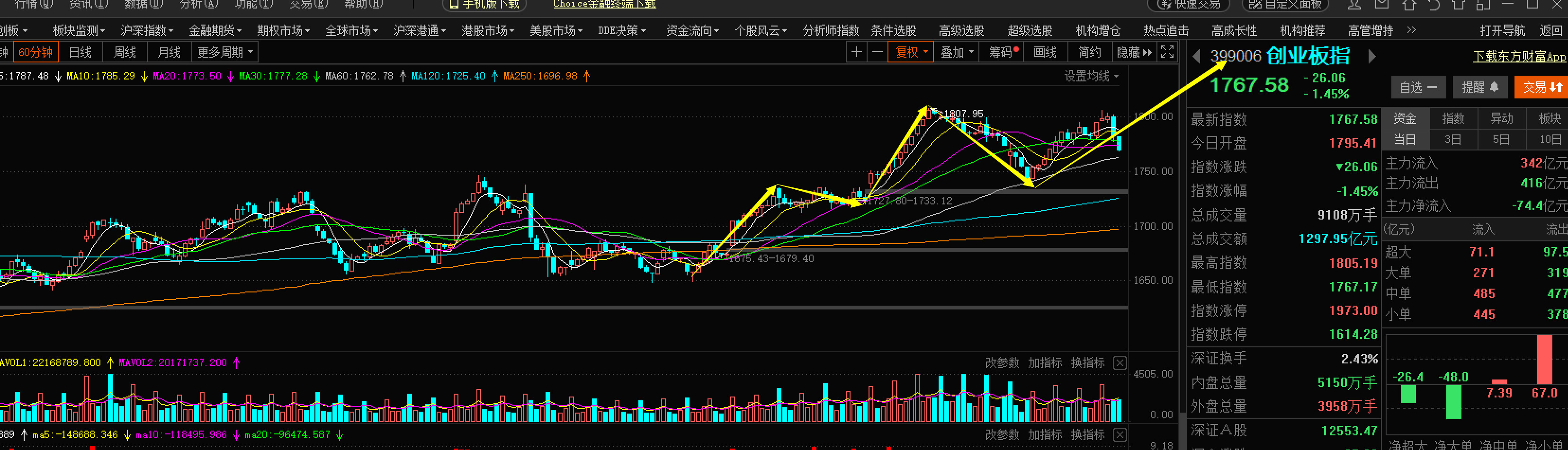Image resolution: width=1568 pixels, height=450 pixels.
Task: Select 5日 fund flow range
Action: click(1501, 139)
